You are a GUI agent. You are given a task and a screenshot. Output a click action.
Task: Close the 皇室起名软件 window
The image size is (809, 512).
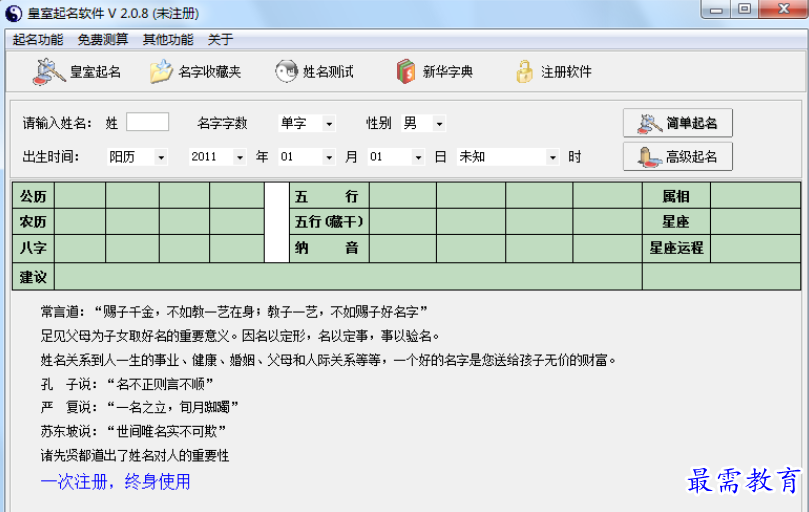click(783, 10)
